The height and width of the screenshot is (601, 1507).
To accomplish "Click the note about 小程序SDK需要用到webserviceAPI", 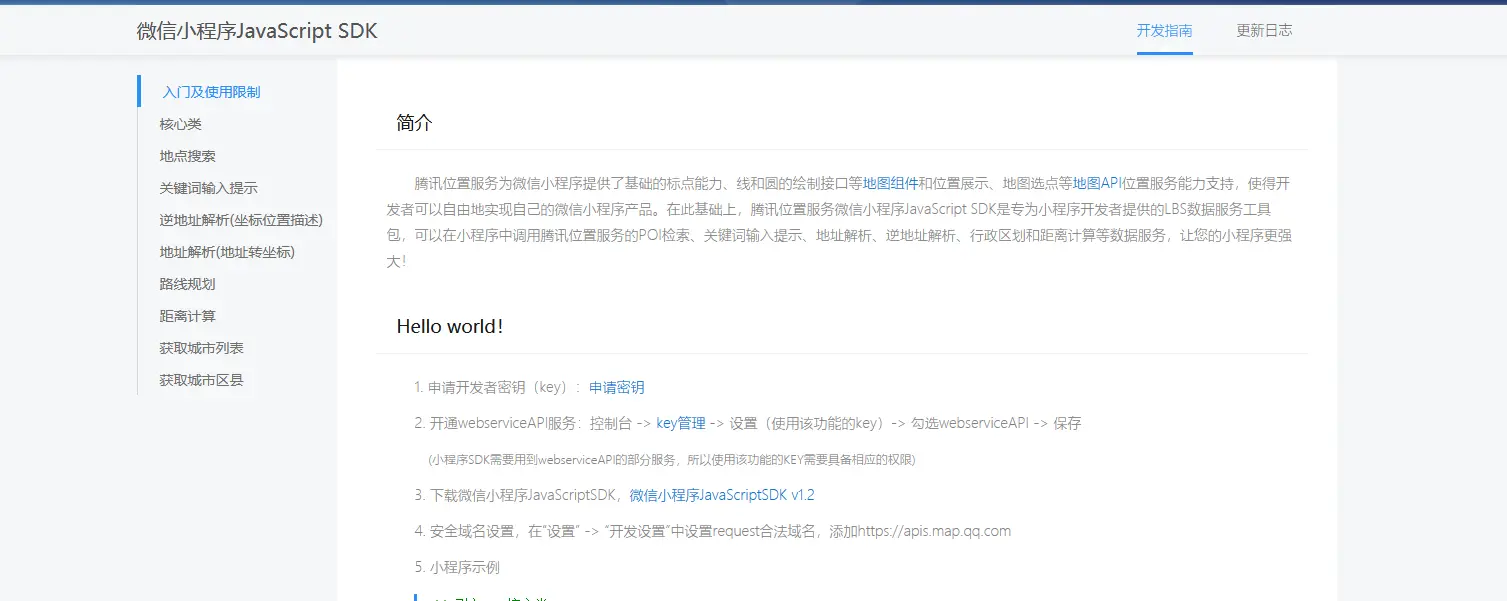I will (672, 460).
